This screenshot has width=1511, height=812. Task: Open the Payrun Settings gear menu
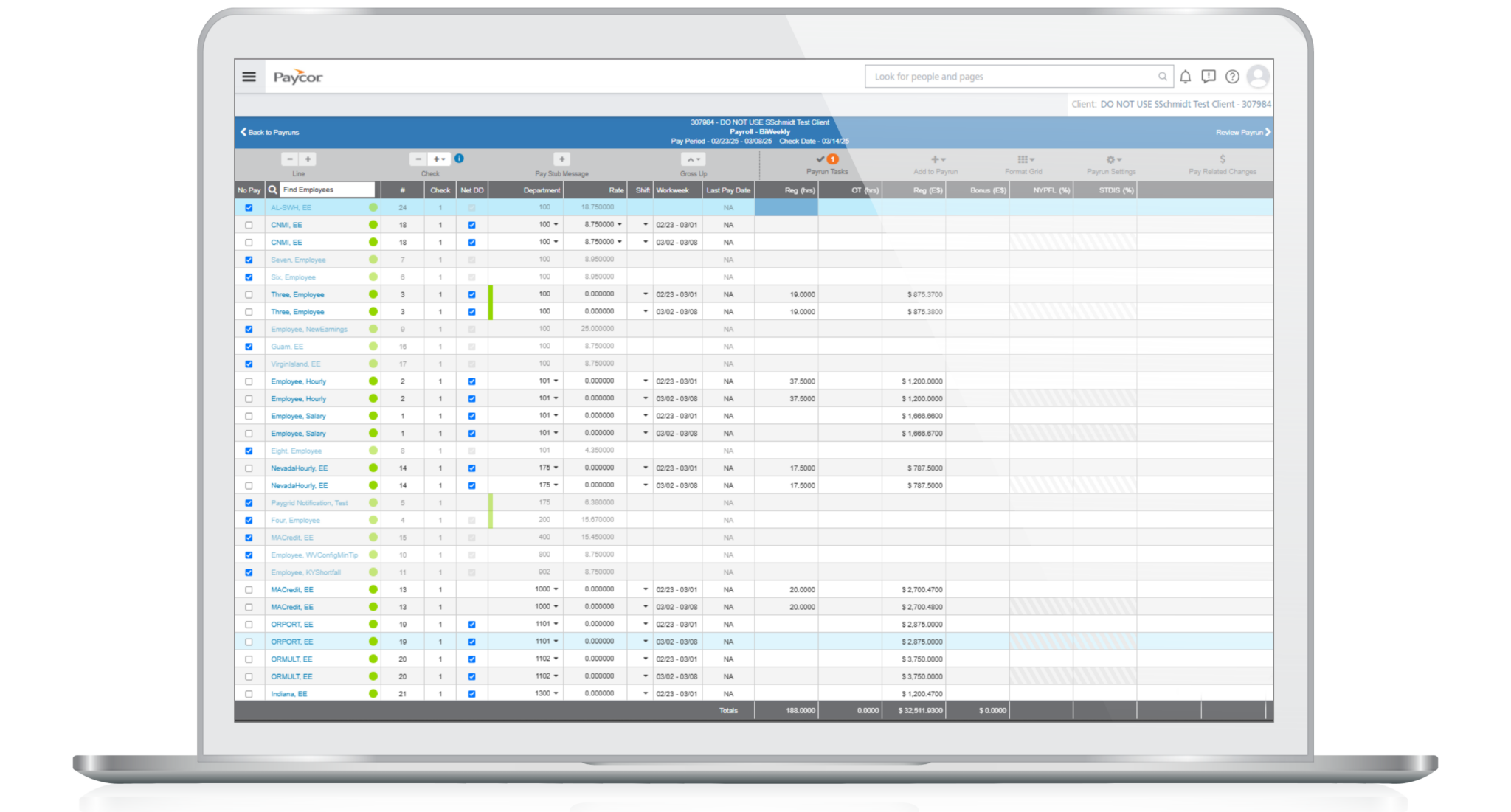click(1111, 159)
